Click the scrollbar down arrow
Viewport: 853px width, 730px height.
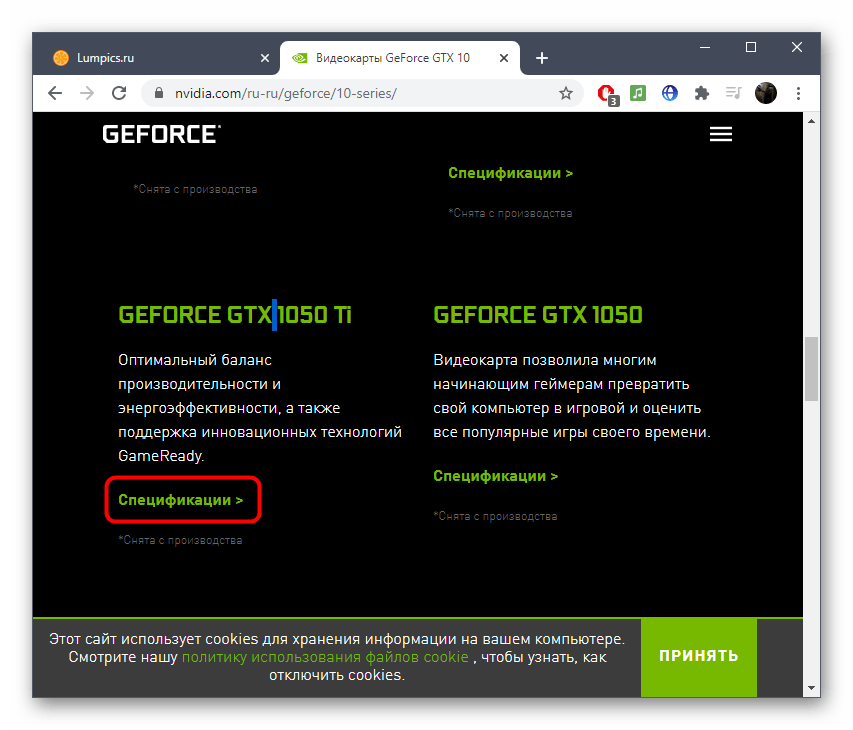coord(812,688)
